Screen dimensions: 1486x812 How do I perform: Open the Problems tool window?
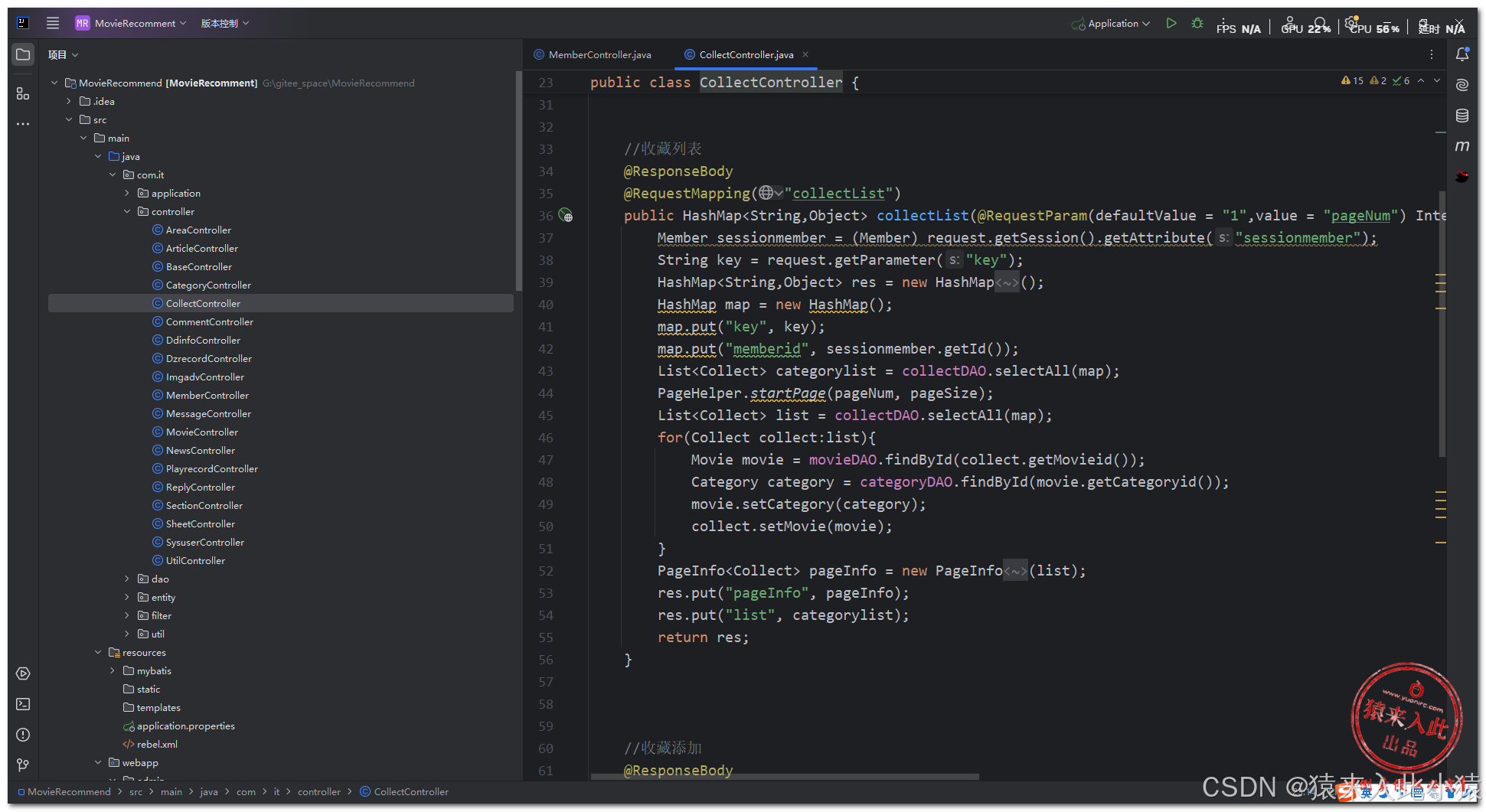(23, 735)
